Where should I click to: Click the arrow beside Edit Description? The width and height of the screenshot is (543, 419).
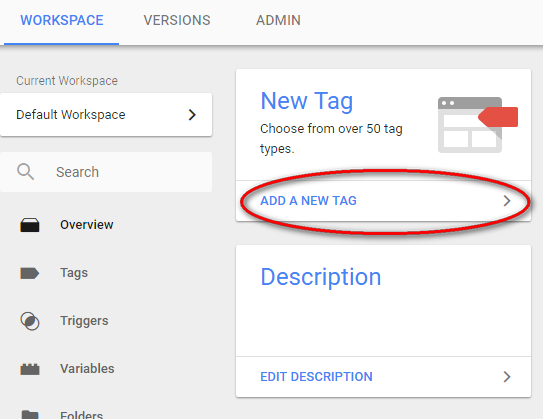point(507,377)
